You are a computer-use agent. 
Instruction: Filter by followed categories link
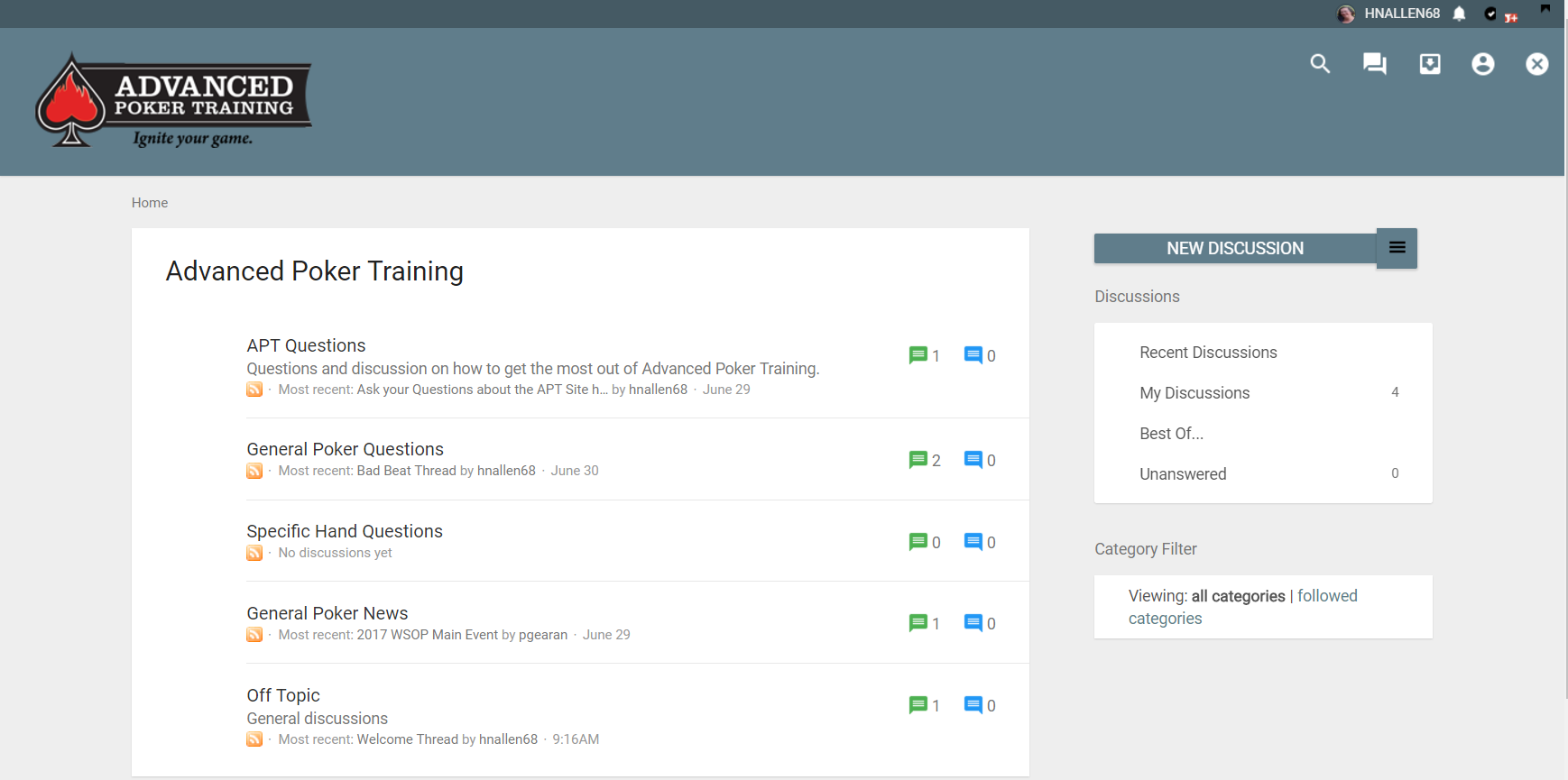pos(1243,607)
